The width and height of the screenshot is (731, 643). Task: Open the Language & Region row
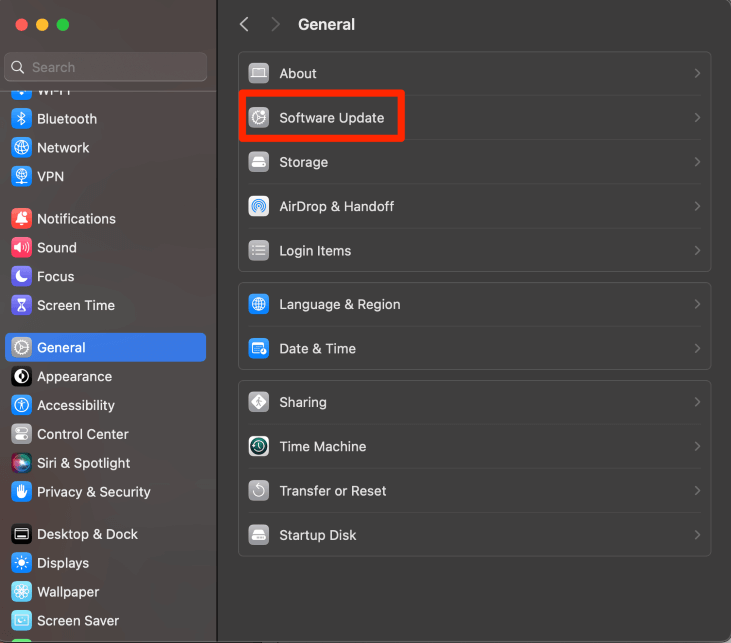pyautogui.click(x=339, y=305)
